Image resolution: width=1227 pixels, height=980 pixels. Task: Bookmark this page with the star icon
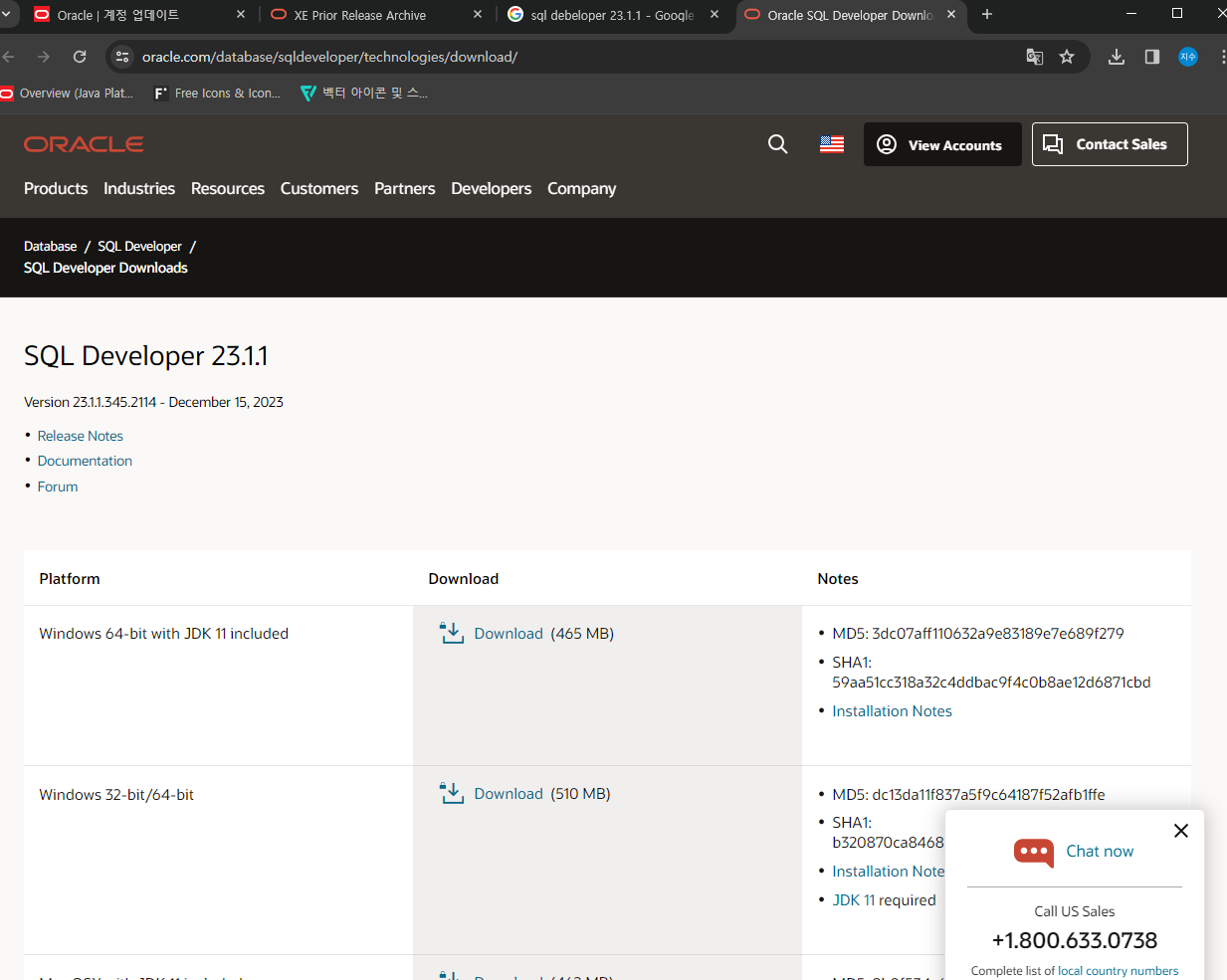(x=1067, y=57)
